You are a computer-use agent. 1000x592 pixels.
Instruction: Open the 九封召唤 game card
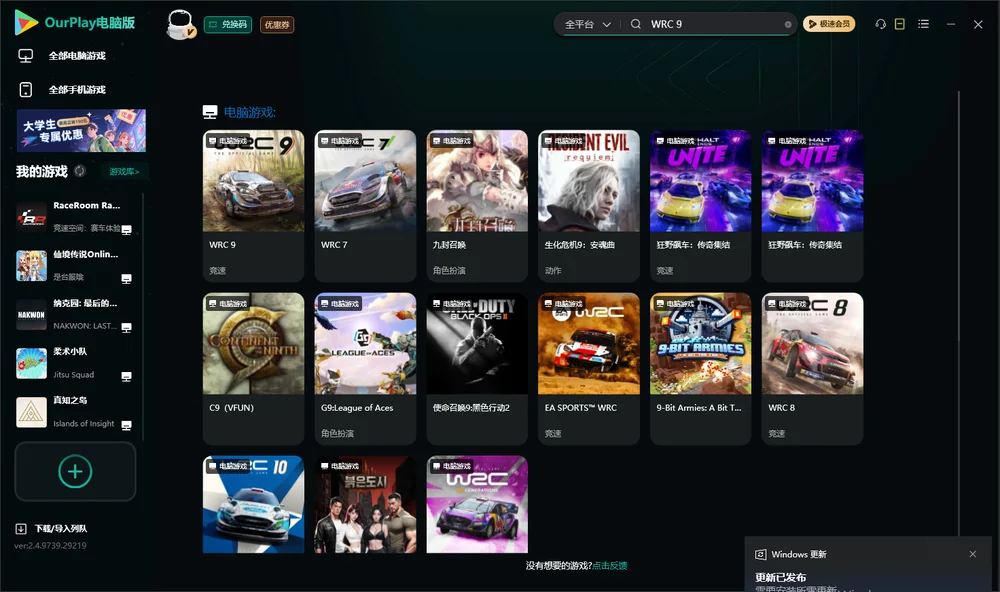coord(477,206)
